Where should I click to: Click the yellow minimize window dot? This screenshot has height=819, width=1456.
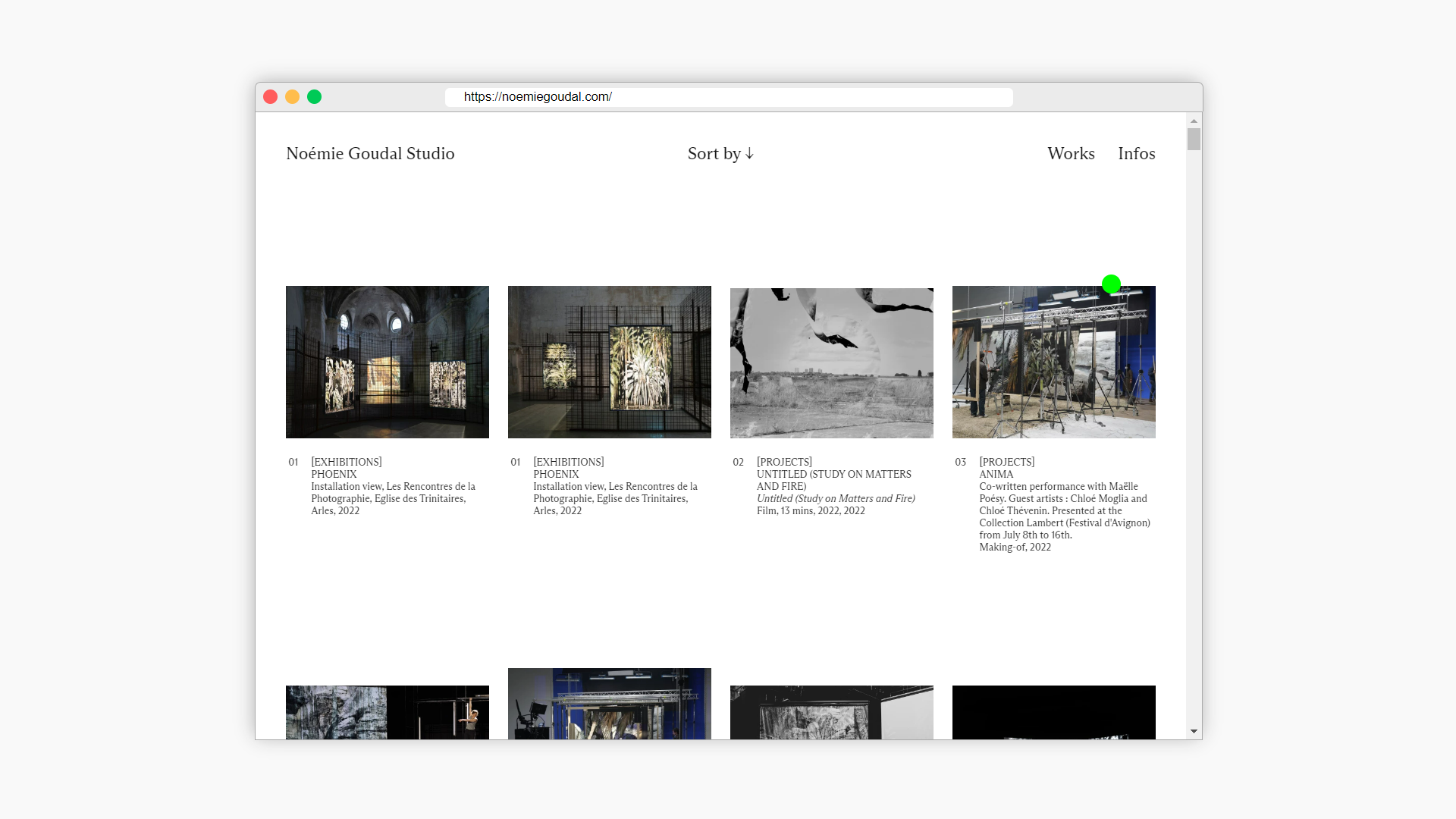click(292, 97)
